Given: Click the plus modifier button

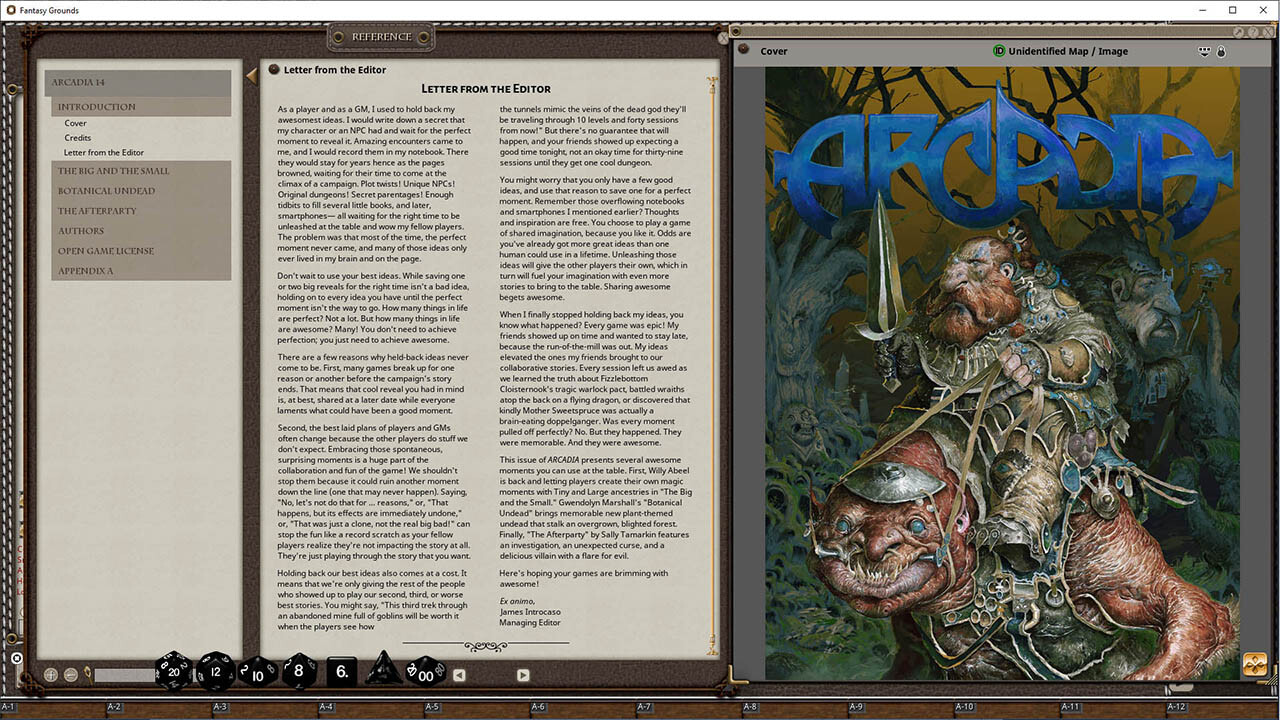Looking at the screenshot, I should pyautogui.click(x=51, y=675).
